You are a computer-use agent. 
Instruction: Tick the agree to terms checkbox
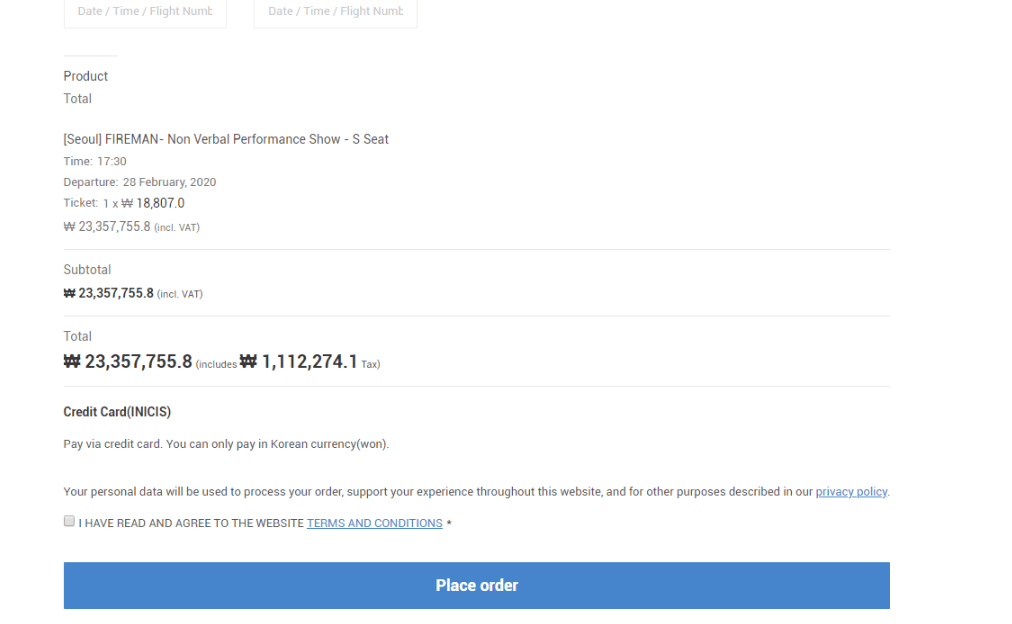click(x=69, y=521)
